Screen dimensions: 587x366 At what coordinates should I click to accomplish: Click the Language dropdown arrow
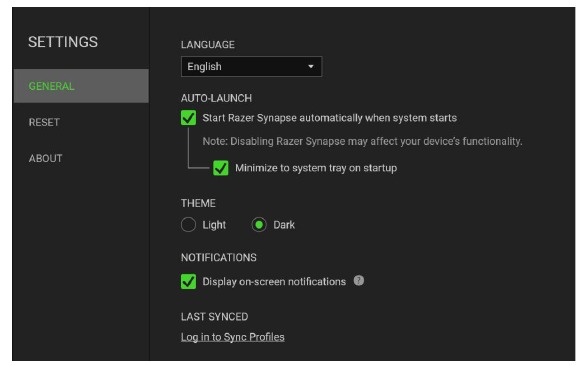click(x=311, y=67)
